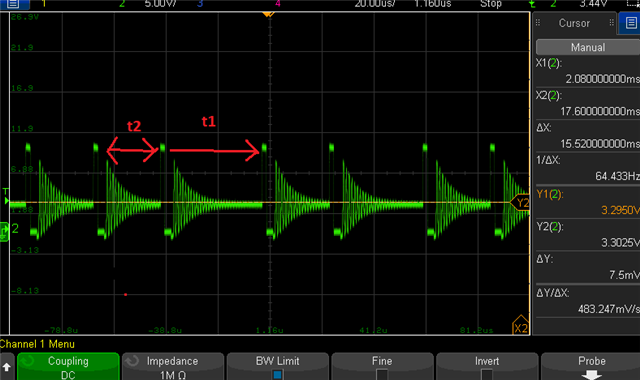Click the trigger edge slope icon
Screen dimensions: 640x380
point(532,4)
